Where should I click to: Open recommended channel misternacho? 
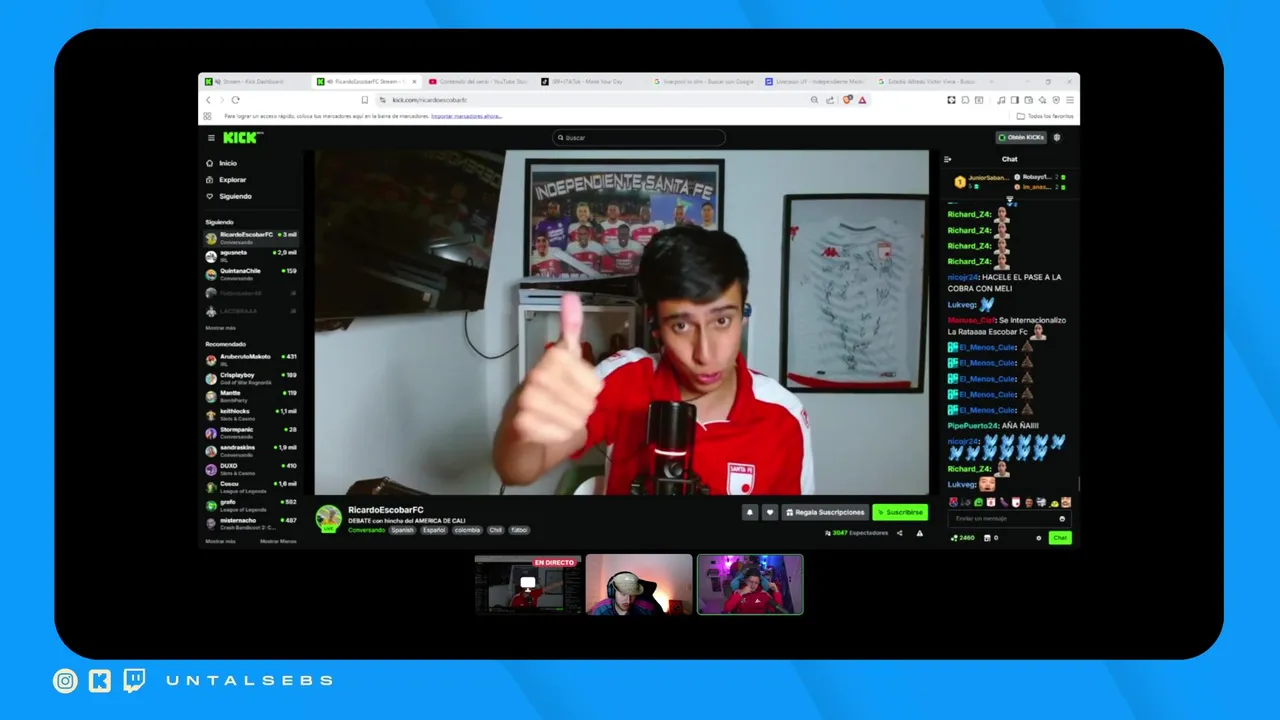[251, 523]
